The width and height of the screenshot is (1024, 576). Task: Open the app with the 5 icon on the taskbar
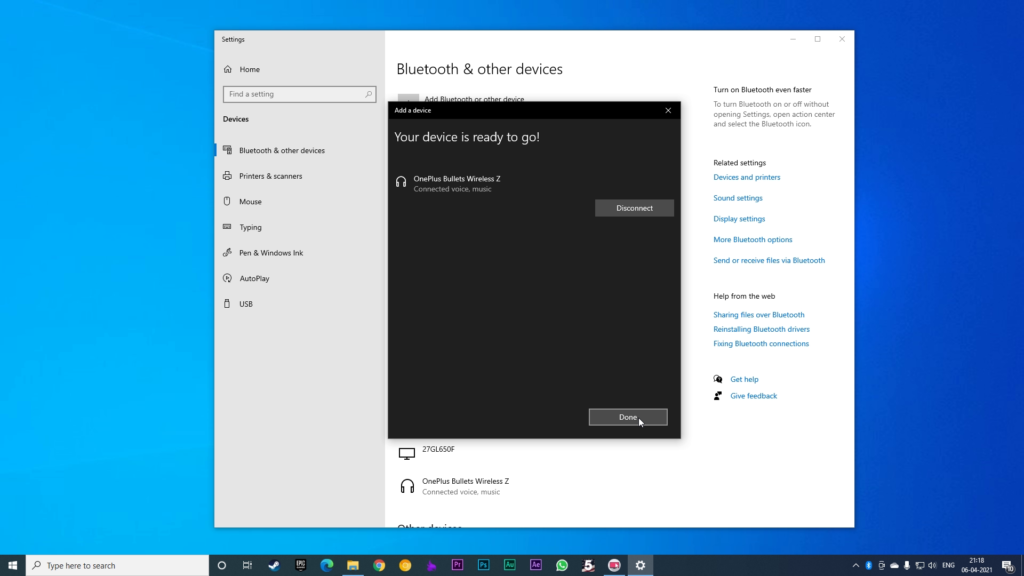tap(588, 565)
